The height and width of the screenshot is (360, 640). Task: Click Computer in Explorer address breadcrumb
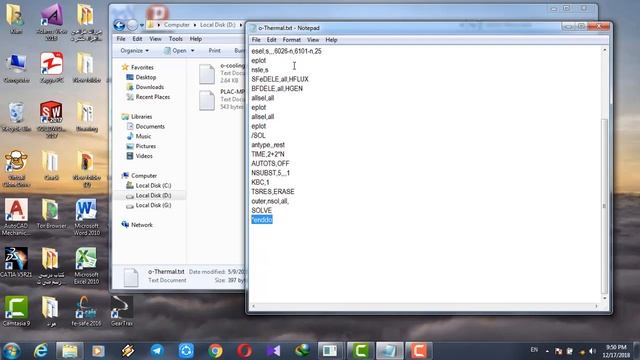[177, 25]
